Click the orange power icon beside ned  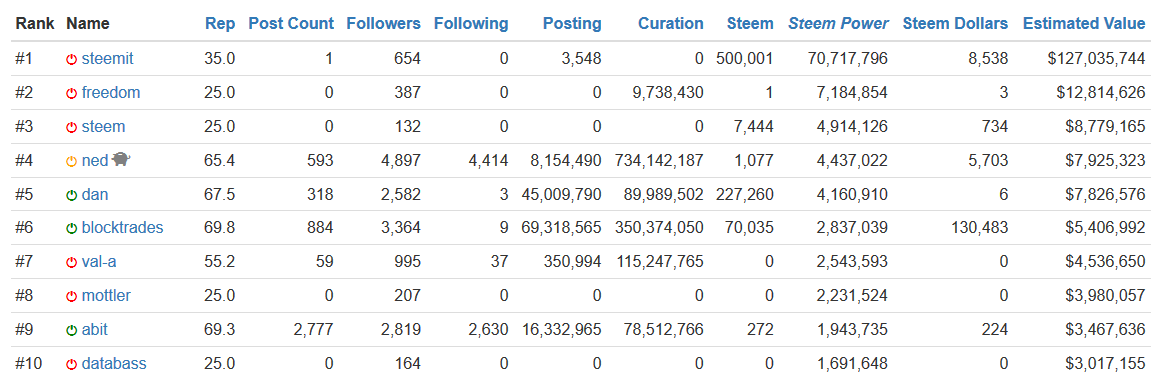72,161
